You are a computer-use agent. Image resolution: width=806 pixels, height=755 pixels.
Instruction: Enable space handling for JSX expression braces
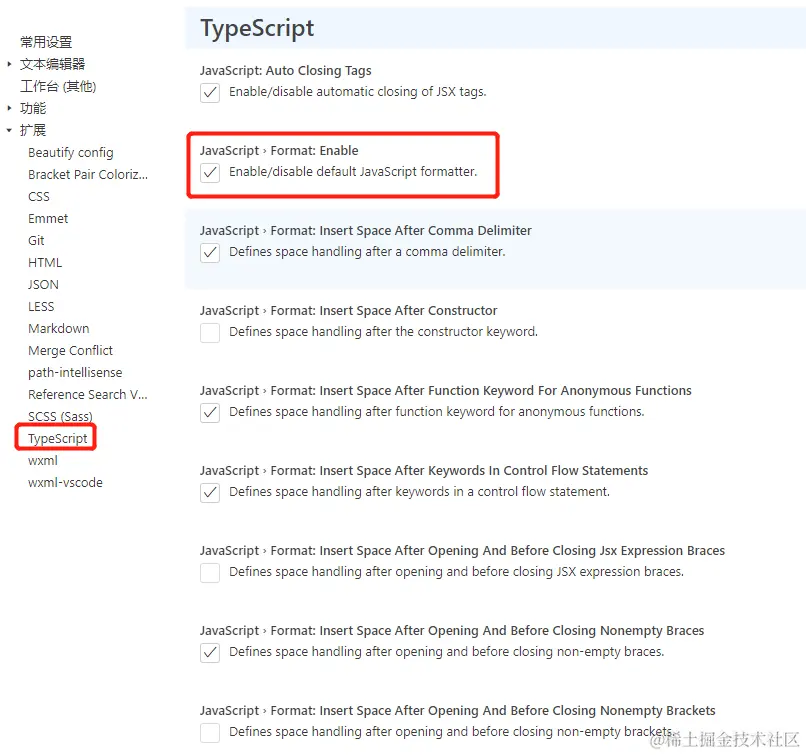pos(210,573)
